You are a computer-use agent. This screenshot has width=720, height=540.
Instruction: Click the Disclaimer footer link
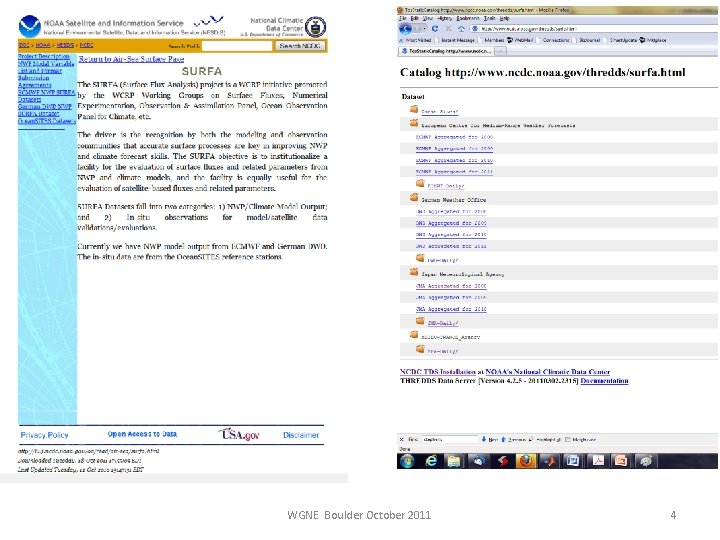[301, 435]
